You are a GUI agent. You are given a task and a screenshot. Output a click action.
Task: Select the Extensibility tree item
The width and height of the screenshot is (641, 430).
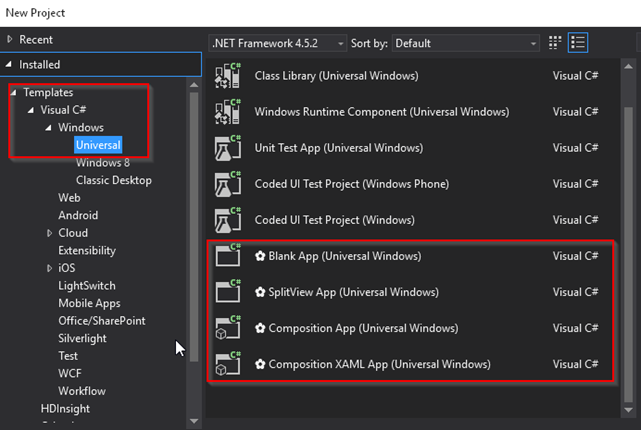pyautogui.click(x=87, y=250)
